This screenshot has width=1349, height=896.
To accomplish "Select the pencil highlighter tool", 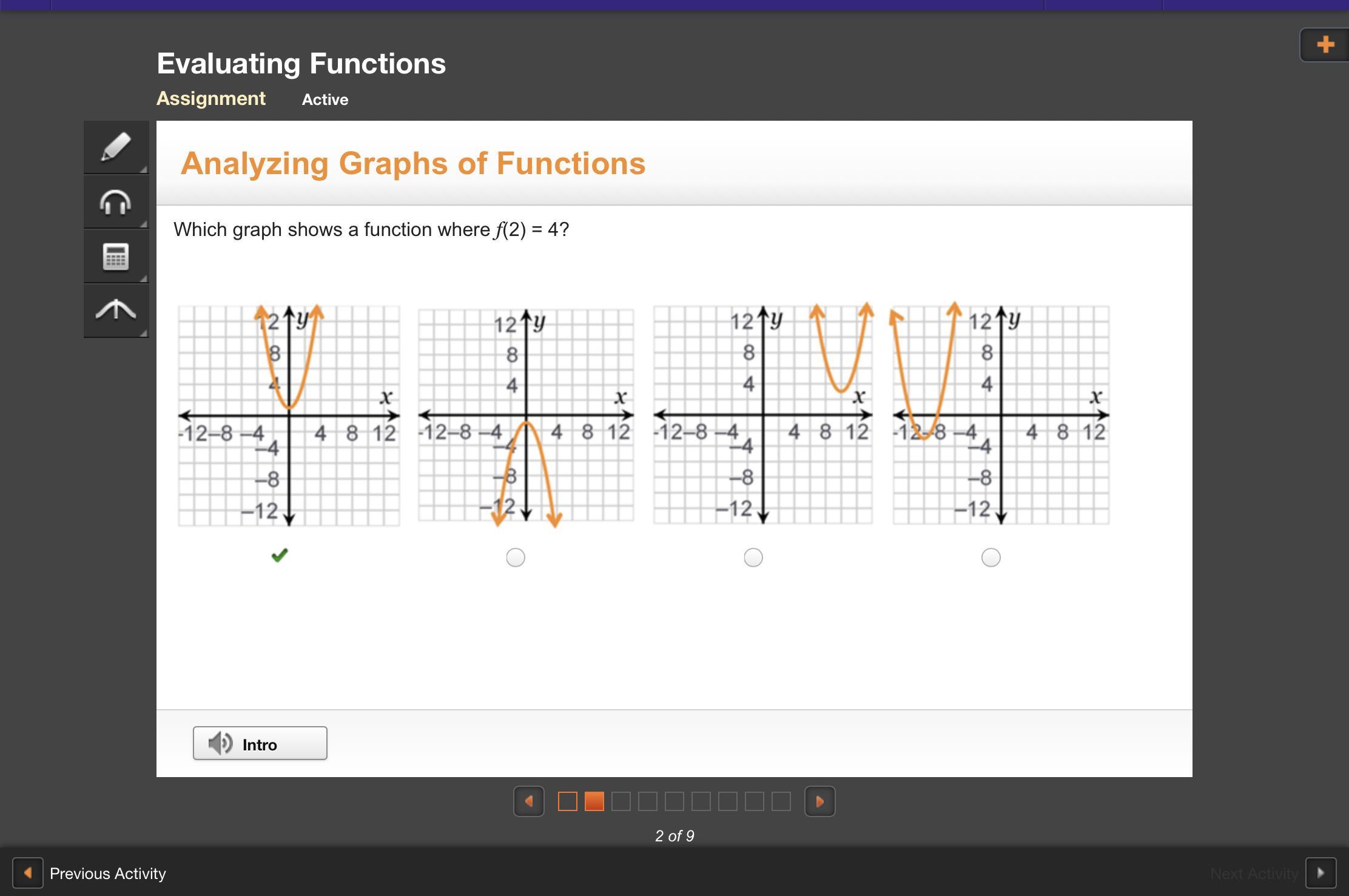I will click(x=116, y=147).
